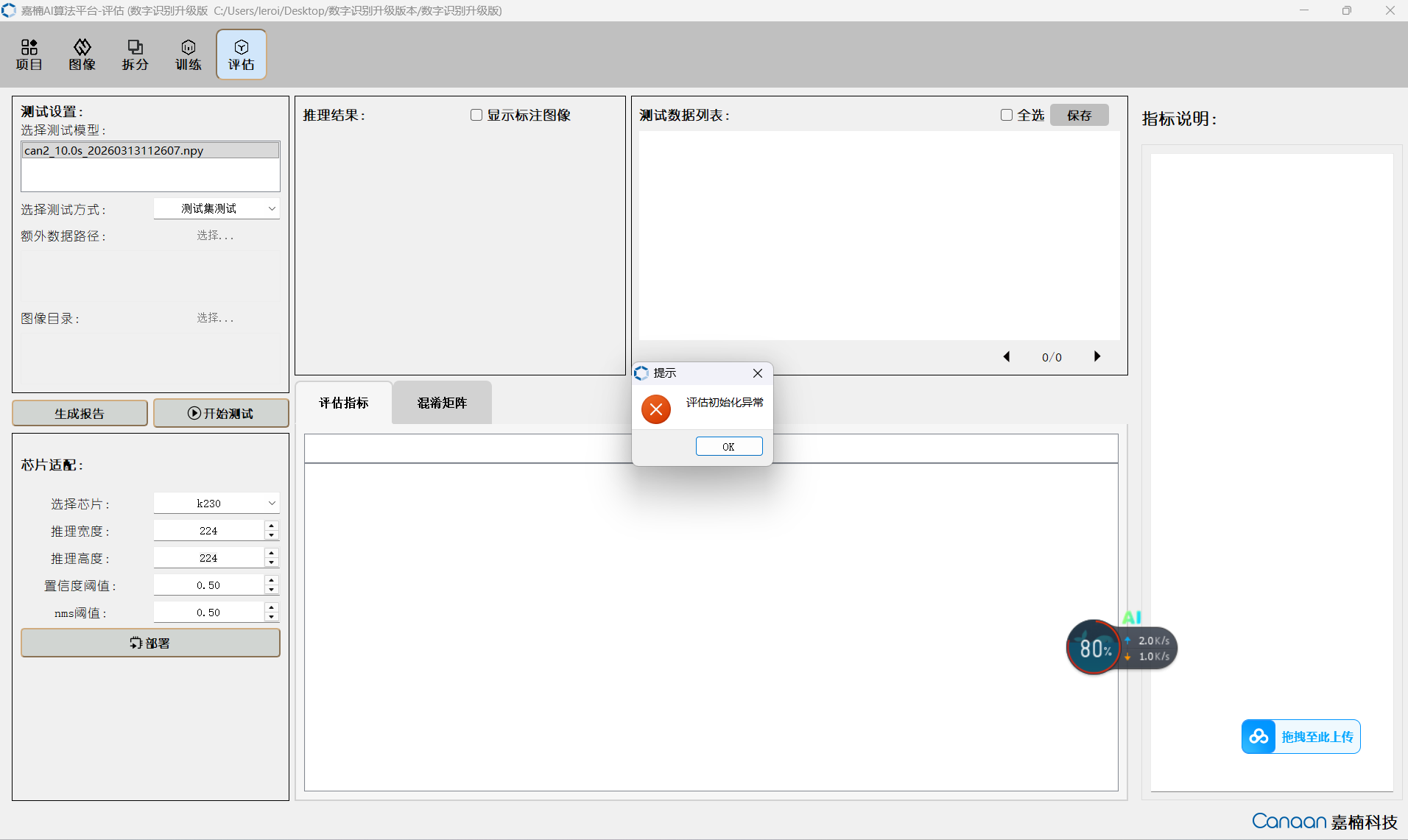This screenshot has height=840, width=1408.
Task: Open the 拆分 (Split) toolbar icon
Action: (x=135, y=55)
